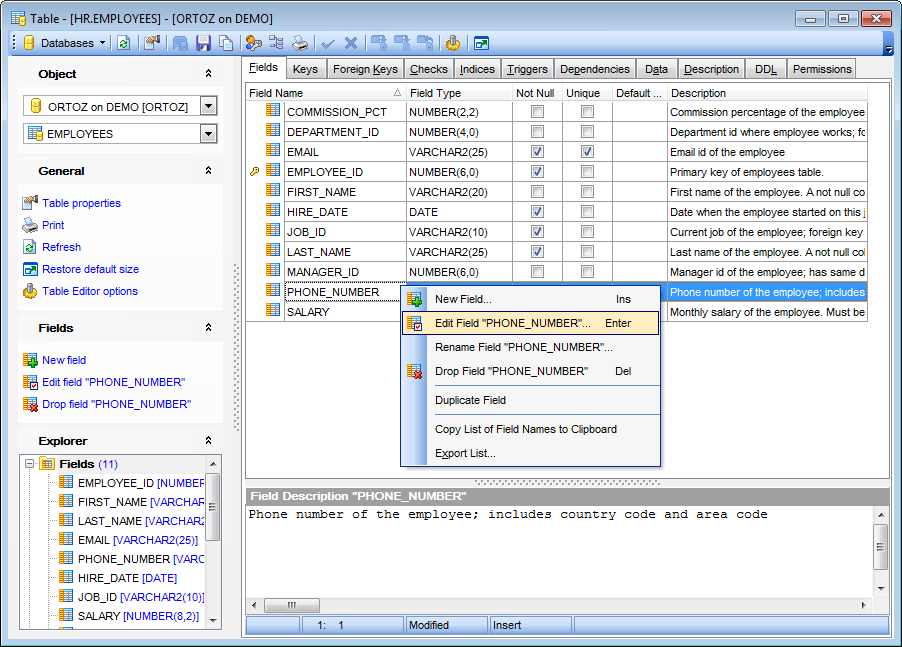Click the refresh icon in the top toolbar
This screenshot has height=647, width=902.
coord(123,43)
